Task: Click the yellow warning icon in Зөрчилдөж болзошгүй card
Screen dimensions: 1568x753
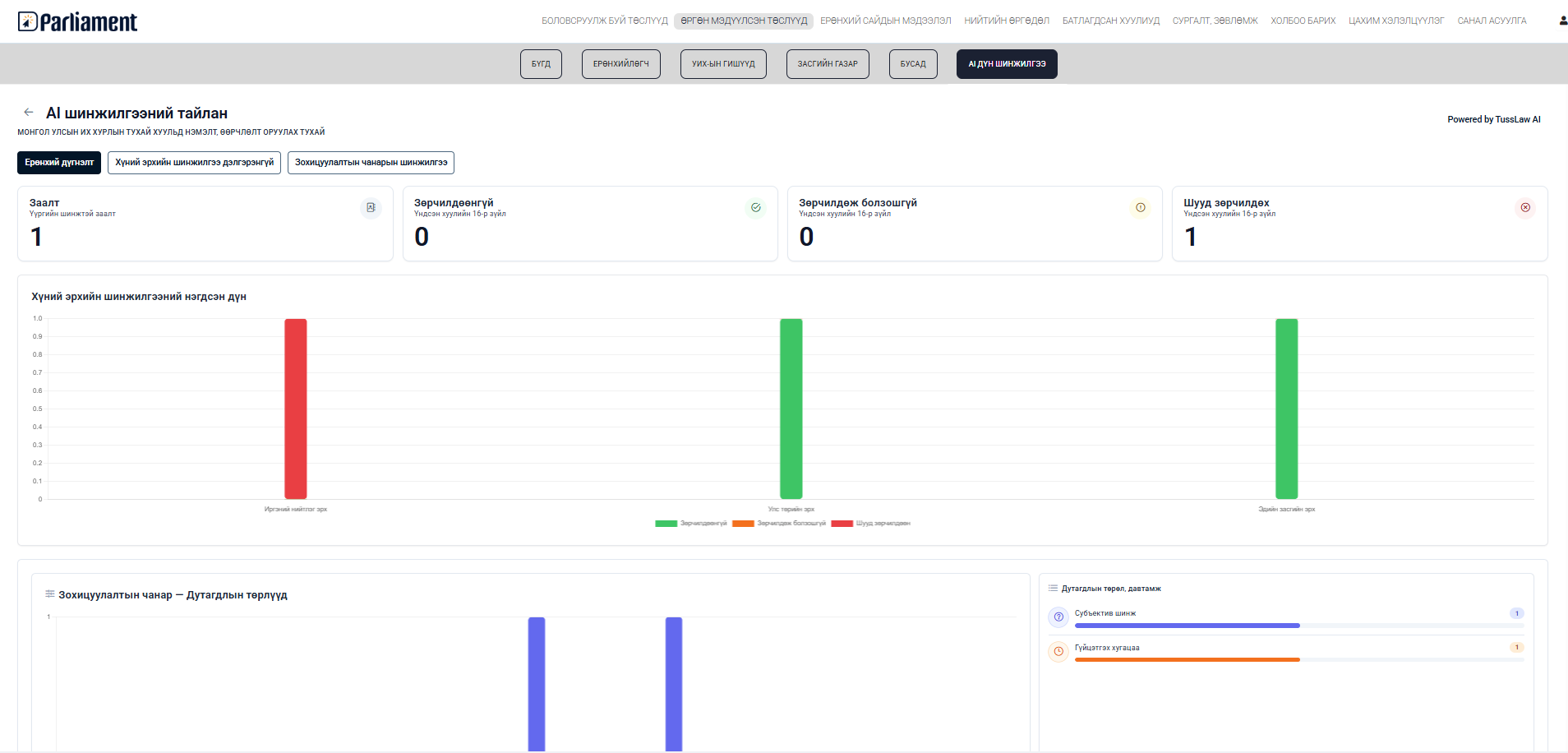Action: (x=1140, y=208)
